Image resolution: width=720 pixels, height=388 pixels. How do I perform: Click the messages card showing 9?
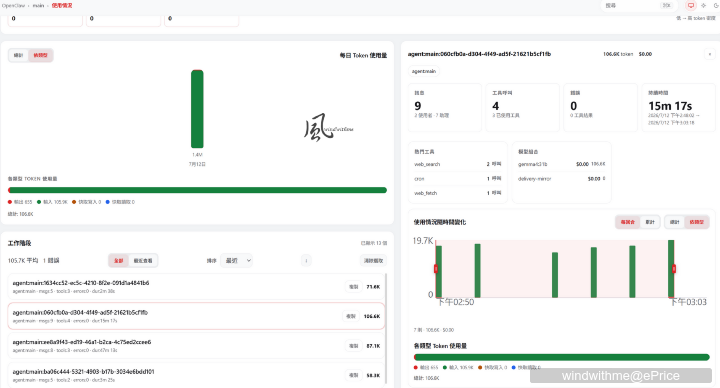pyautogui.click(x=445, y=107)
